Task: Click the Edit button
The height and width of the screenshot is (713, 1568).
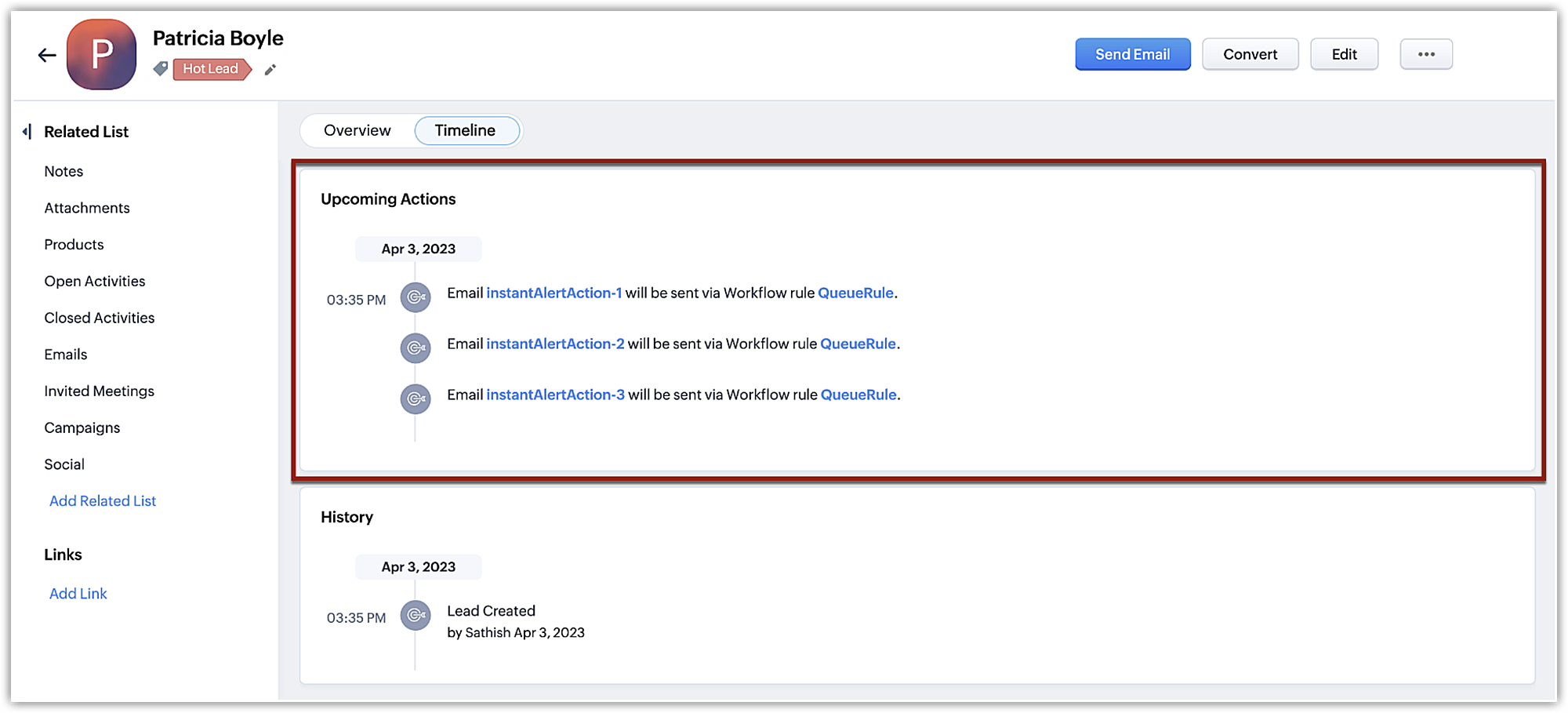Action: tap(1344, 54)
